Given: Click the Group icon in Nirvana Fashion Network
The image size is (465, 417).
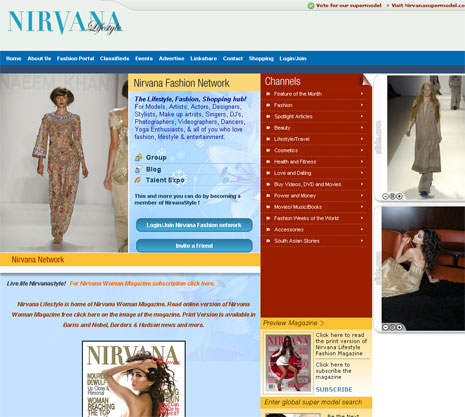Looking at the screenshot, I should click(x=139, y=157).
